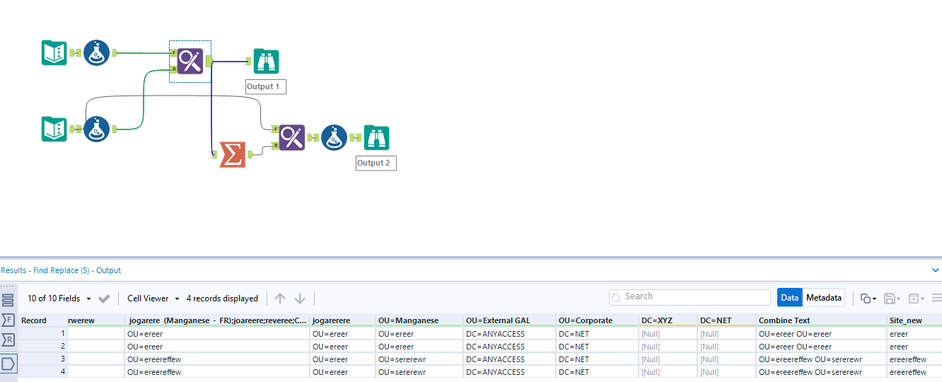
Task: Open the save results icon dropdown
Action: pyautogui.click(x=892, y=298)
